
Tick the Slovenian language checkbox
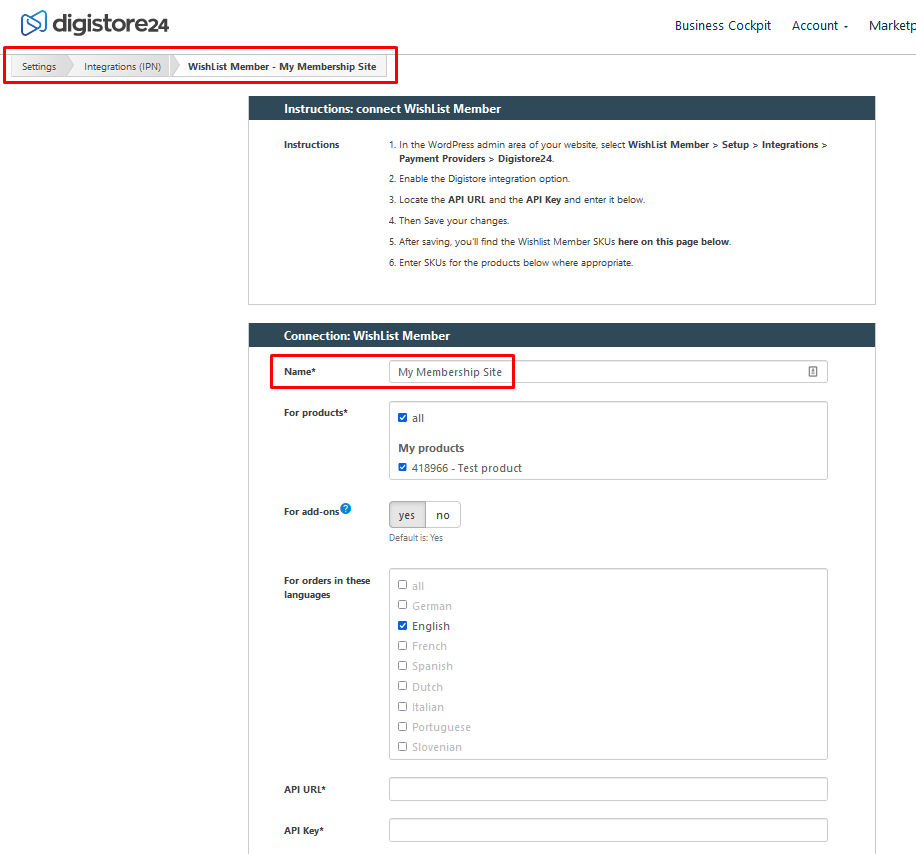tap(403, 747)
